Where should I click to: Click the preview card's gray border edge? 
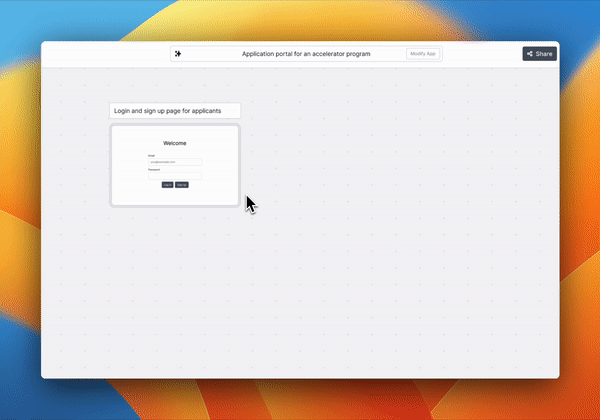111,166
